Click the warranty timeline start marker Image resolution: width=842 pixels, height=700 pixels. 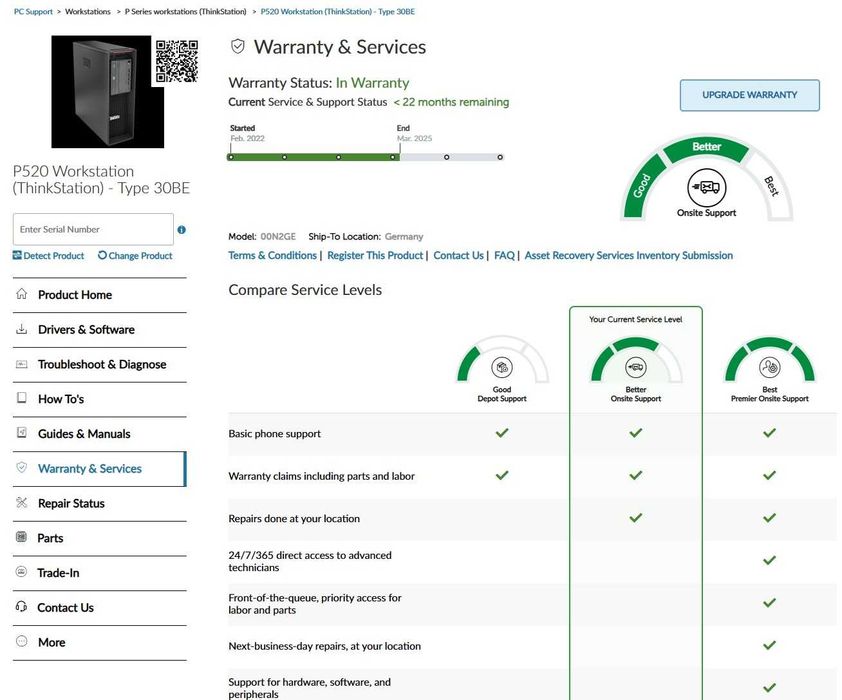pos(230,157)
